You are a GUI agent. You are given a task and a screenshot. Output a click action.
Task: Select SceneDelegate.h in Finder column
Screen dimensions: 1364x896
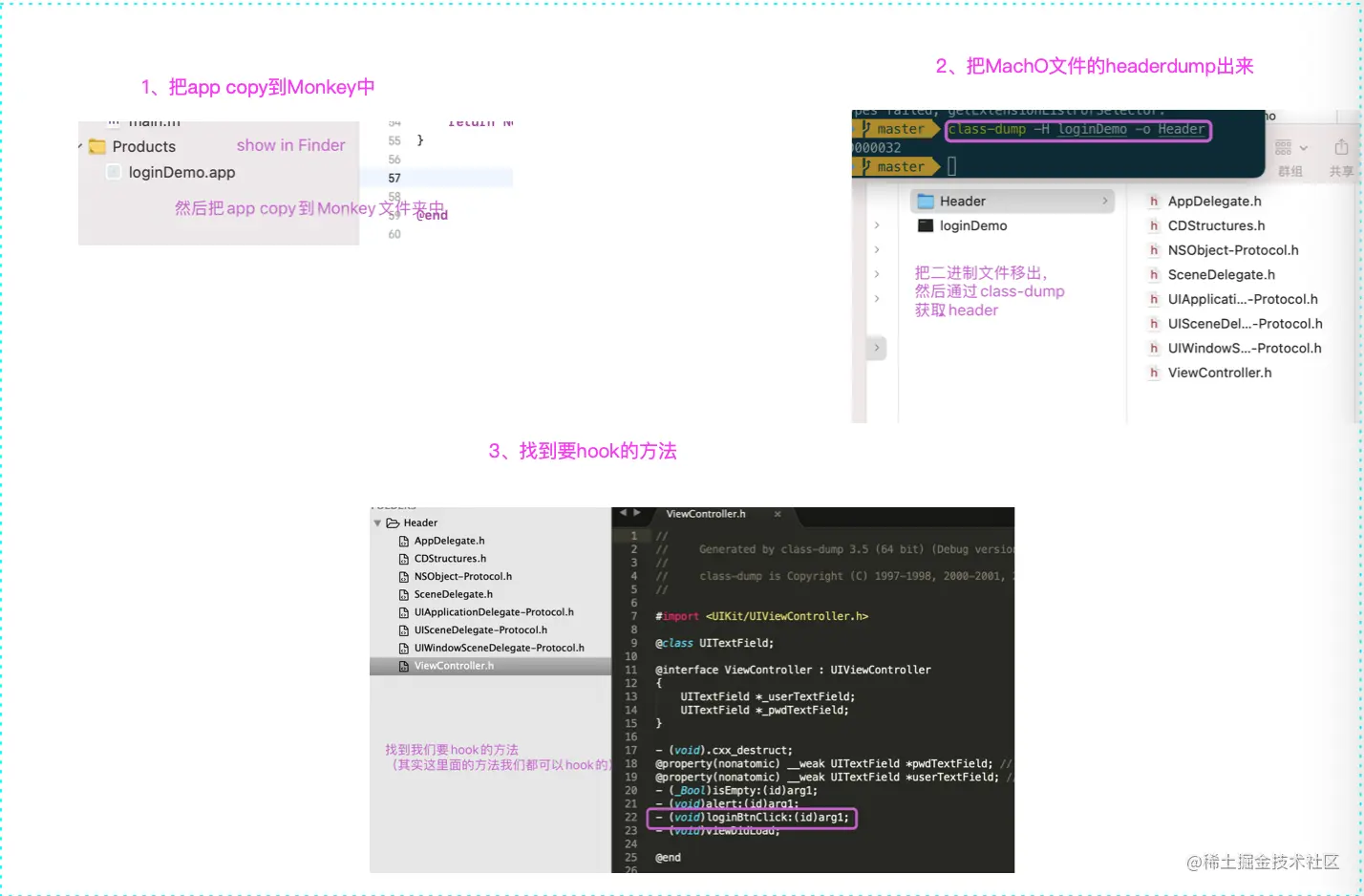[x=1211, y=274]
